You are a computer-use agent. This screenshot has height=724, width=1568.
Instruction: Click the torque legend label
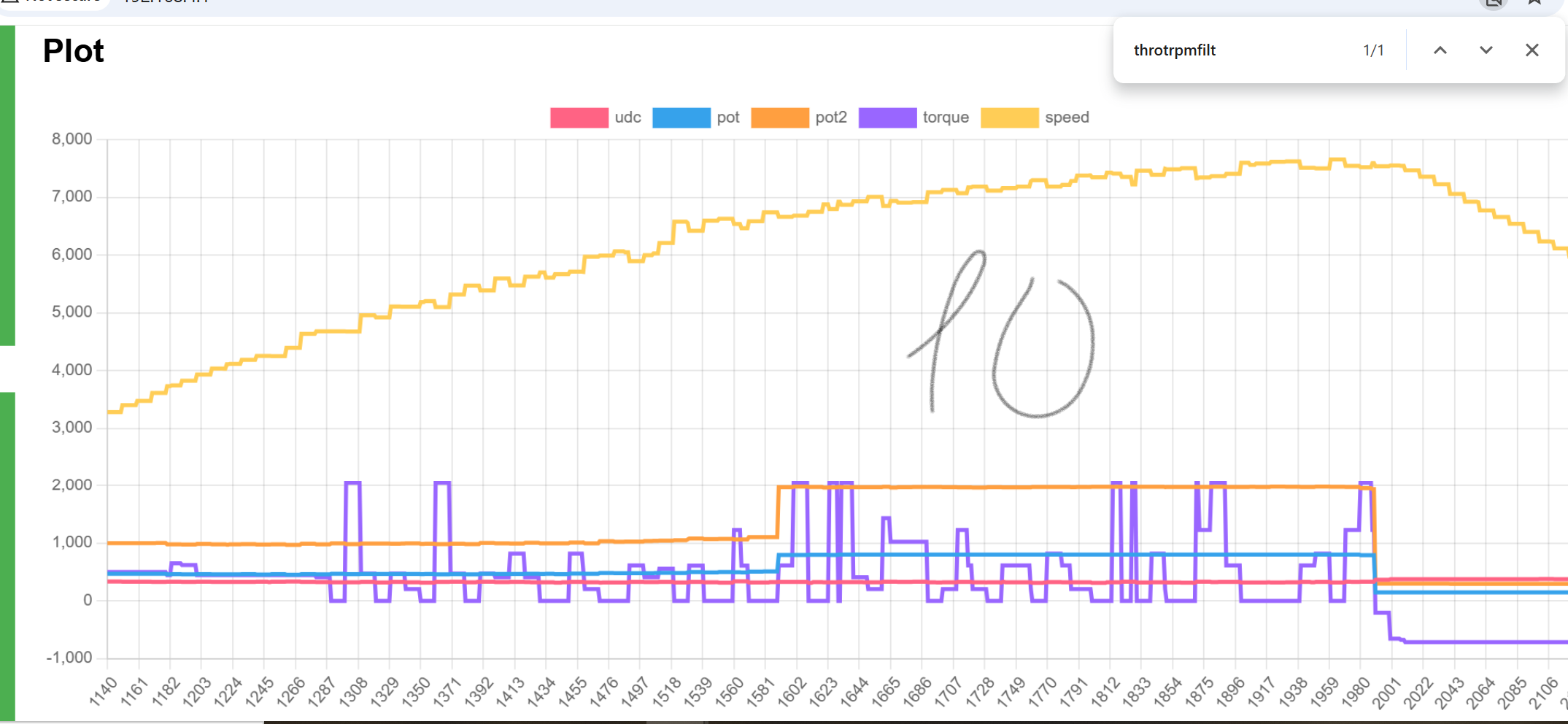946,118
